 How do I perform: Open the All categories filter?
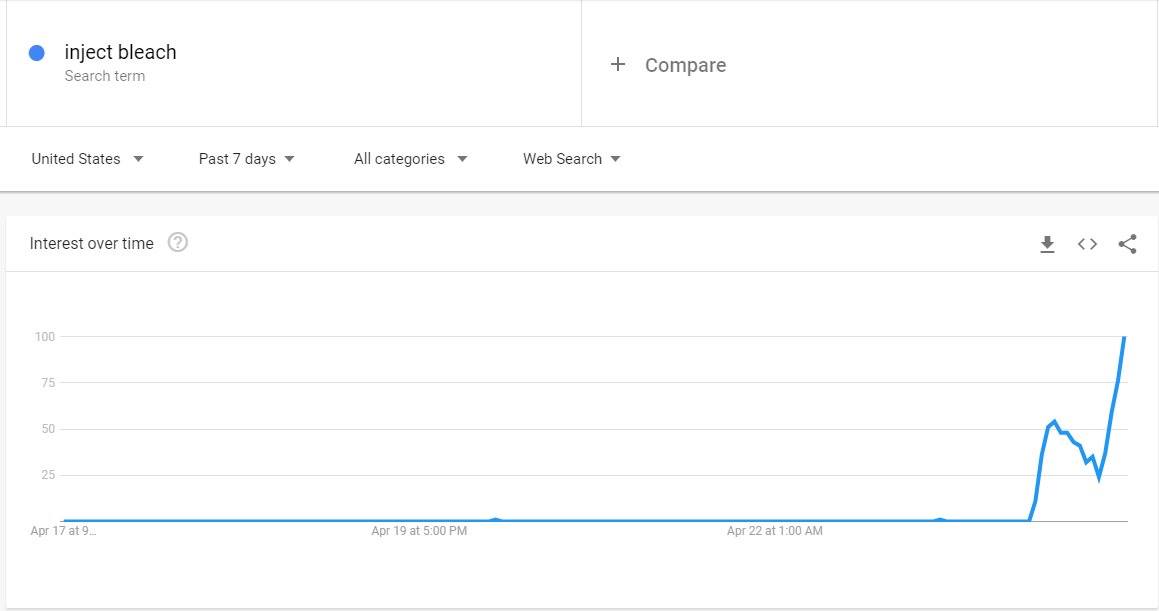click(x=410, y=159)
